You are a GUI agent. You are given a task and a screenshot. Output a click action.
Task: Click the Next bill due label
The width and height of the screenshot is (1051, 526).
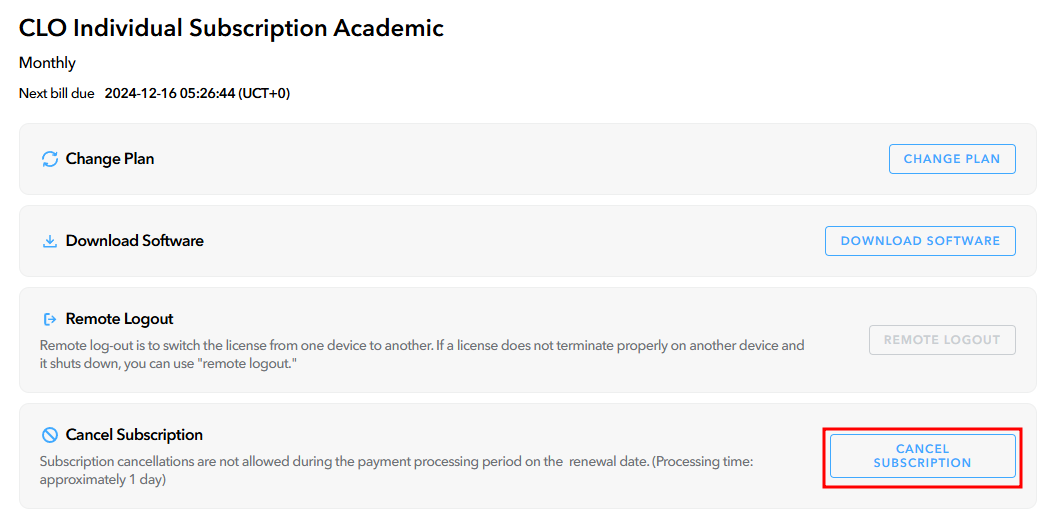[x=56, y=93]
